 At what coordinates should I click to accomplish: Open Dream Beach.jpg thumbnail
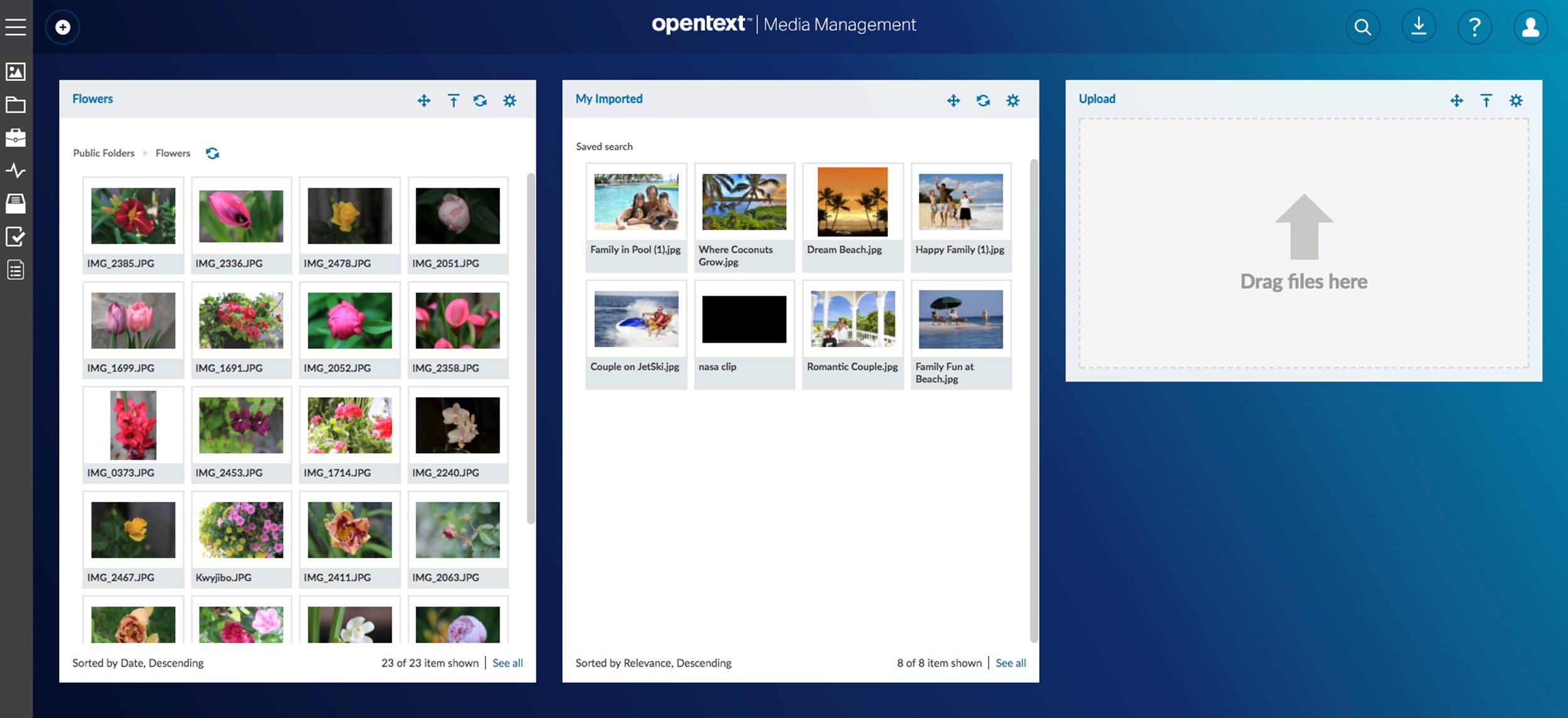(853, 201)
